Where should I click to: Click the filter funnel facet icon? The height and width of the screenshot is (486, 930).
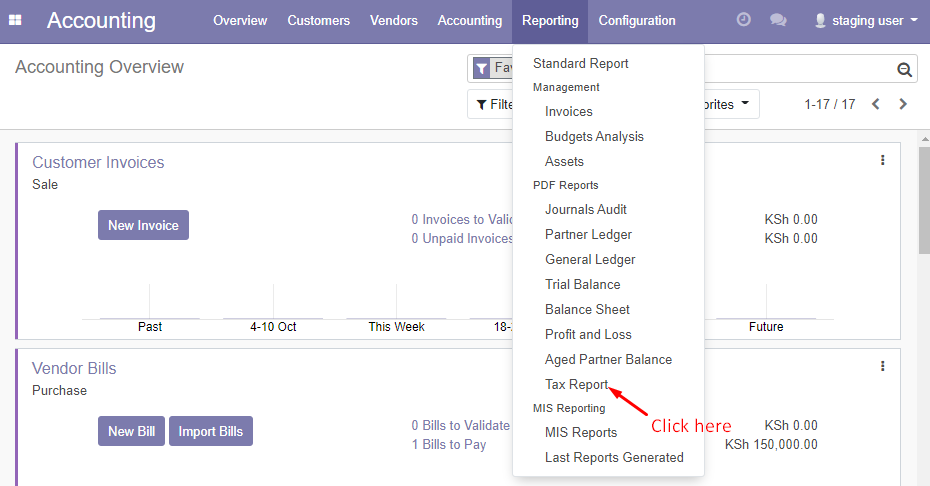point(482,68)
